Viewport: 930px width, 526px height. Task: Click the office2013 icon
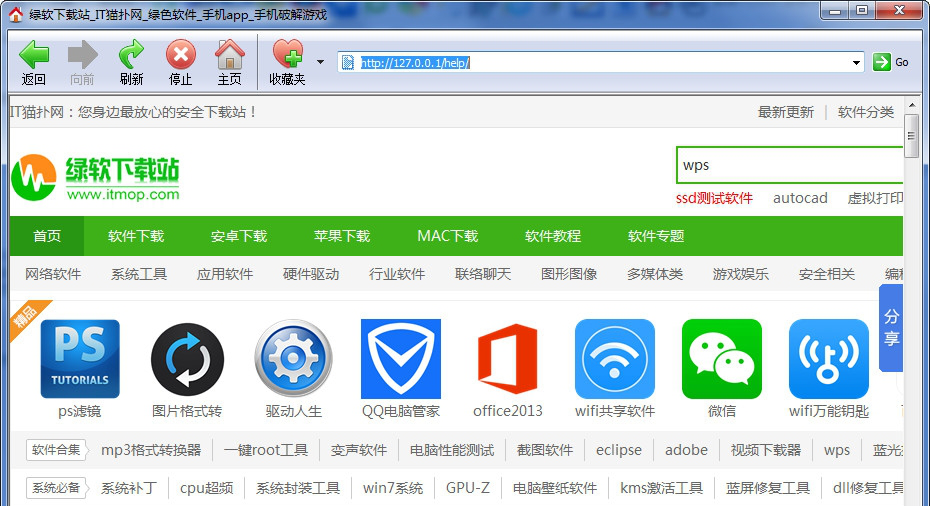click(508, 359)
